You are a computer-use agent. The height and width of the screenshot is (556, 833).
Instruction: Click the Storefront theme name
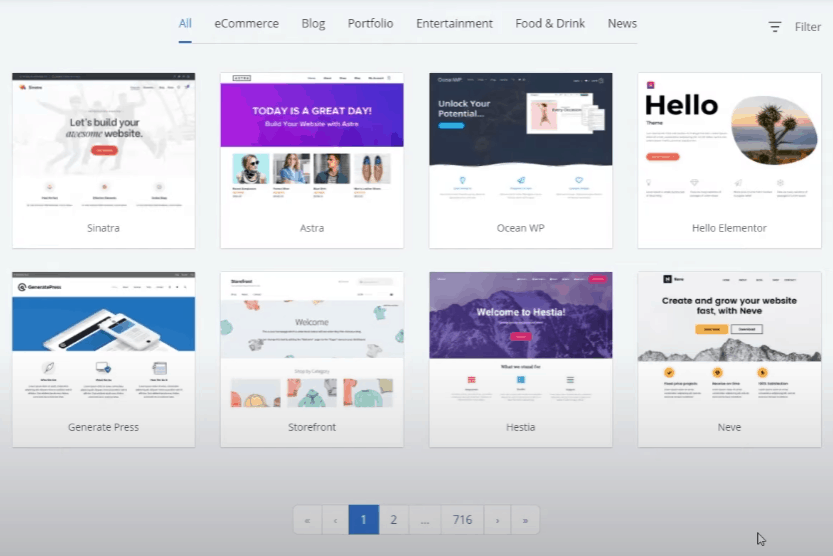pyautogui.click(x=312, y=427)
